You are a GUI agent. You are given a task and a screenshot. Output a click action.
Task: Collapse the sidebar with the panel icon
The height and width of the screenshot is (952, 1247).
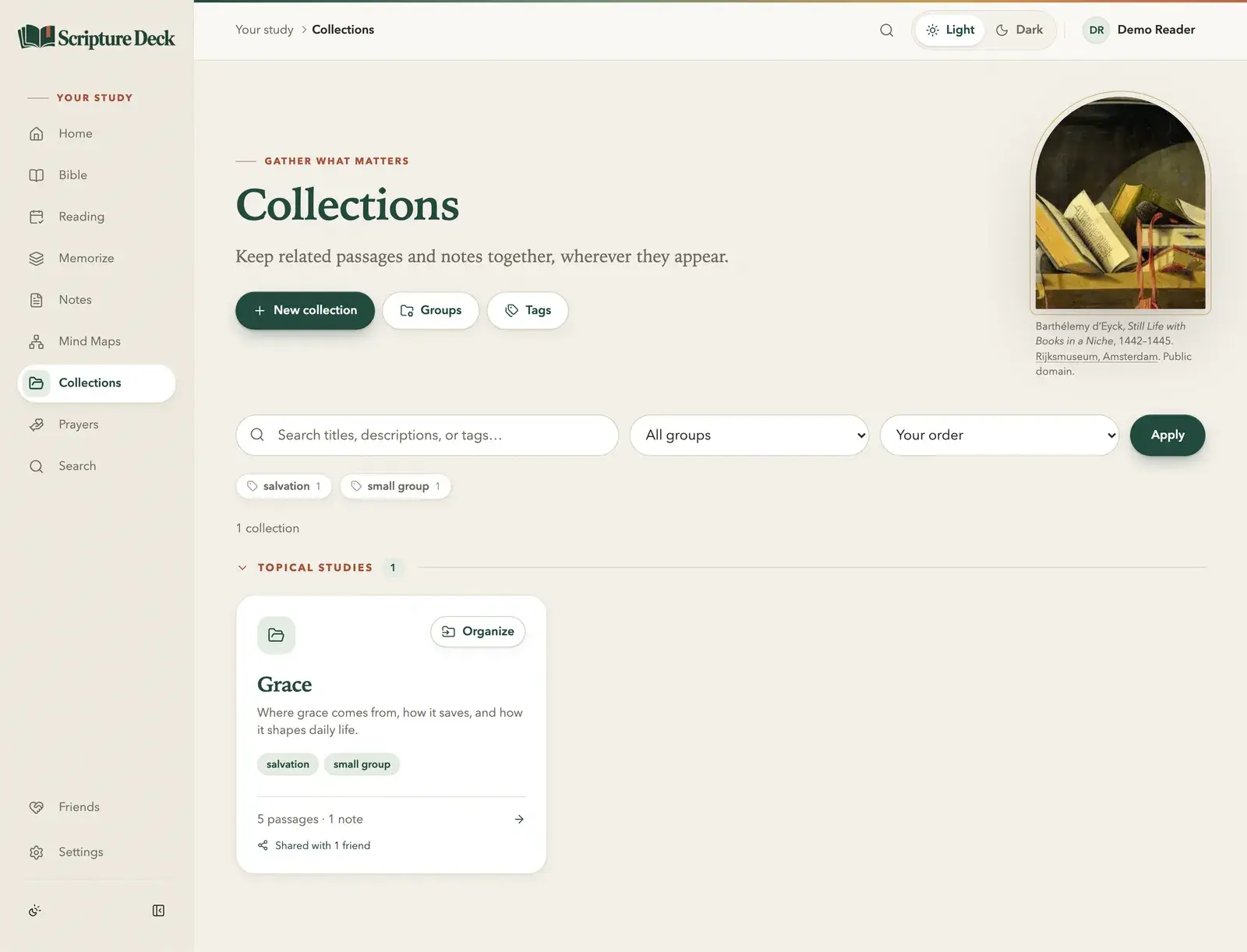click(x=158, y=911)
